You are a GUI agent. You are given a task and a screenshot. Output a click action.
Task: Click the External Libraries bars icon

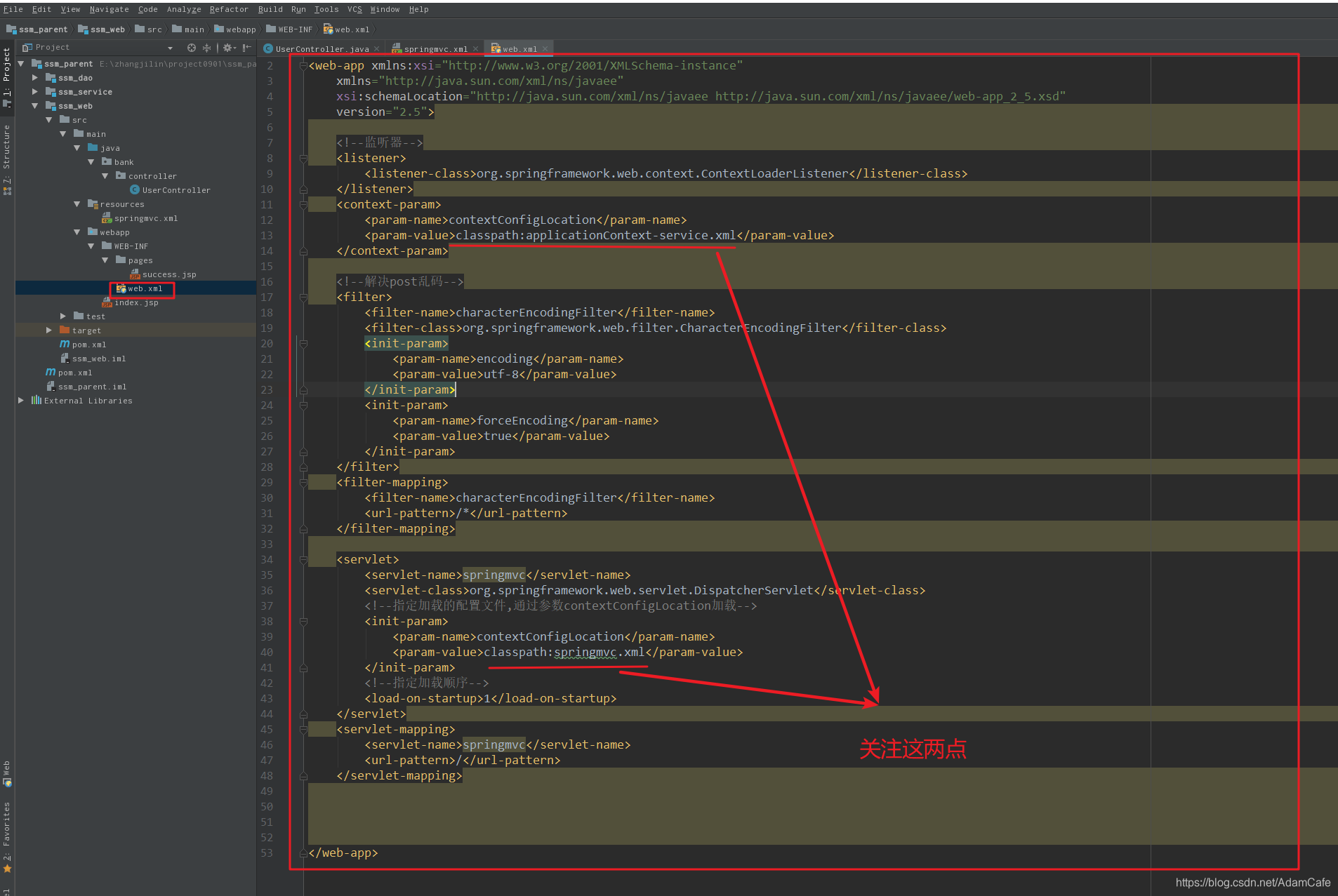[37, 400]
